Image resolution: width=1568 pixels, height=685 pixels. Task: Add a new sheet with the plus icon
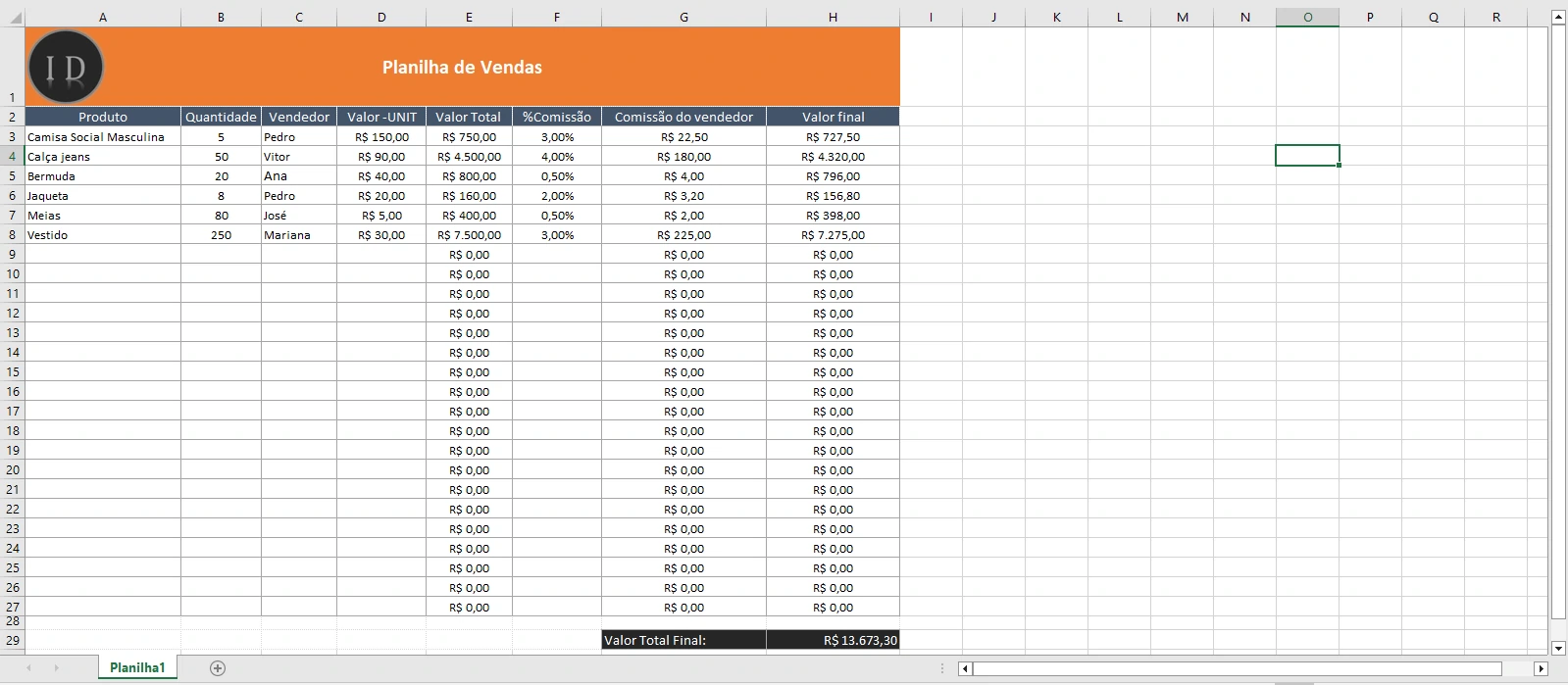pos(218,668)
